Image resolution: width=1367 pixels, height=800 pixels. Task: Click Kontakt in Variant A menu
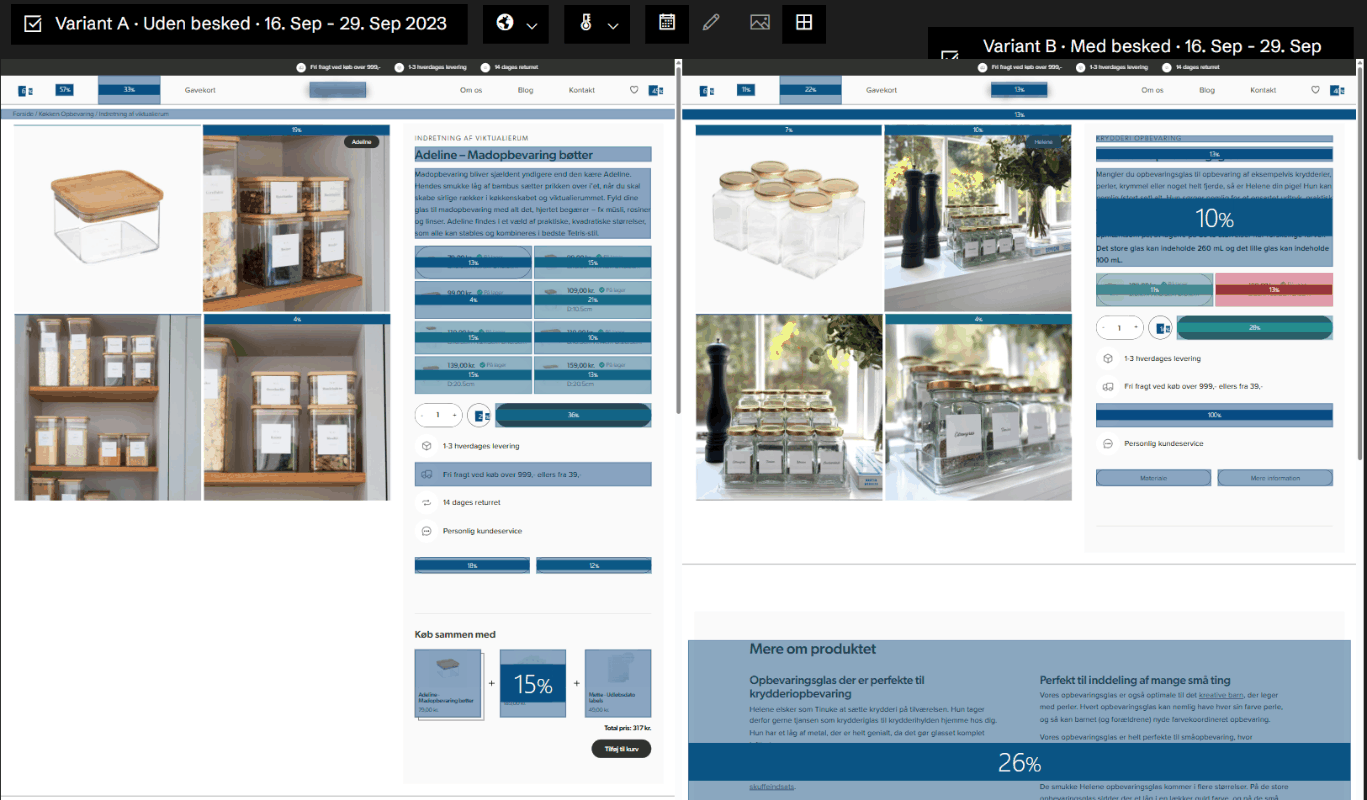click(582, 90)
